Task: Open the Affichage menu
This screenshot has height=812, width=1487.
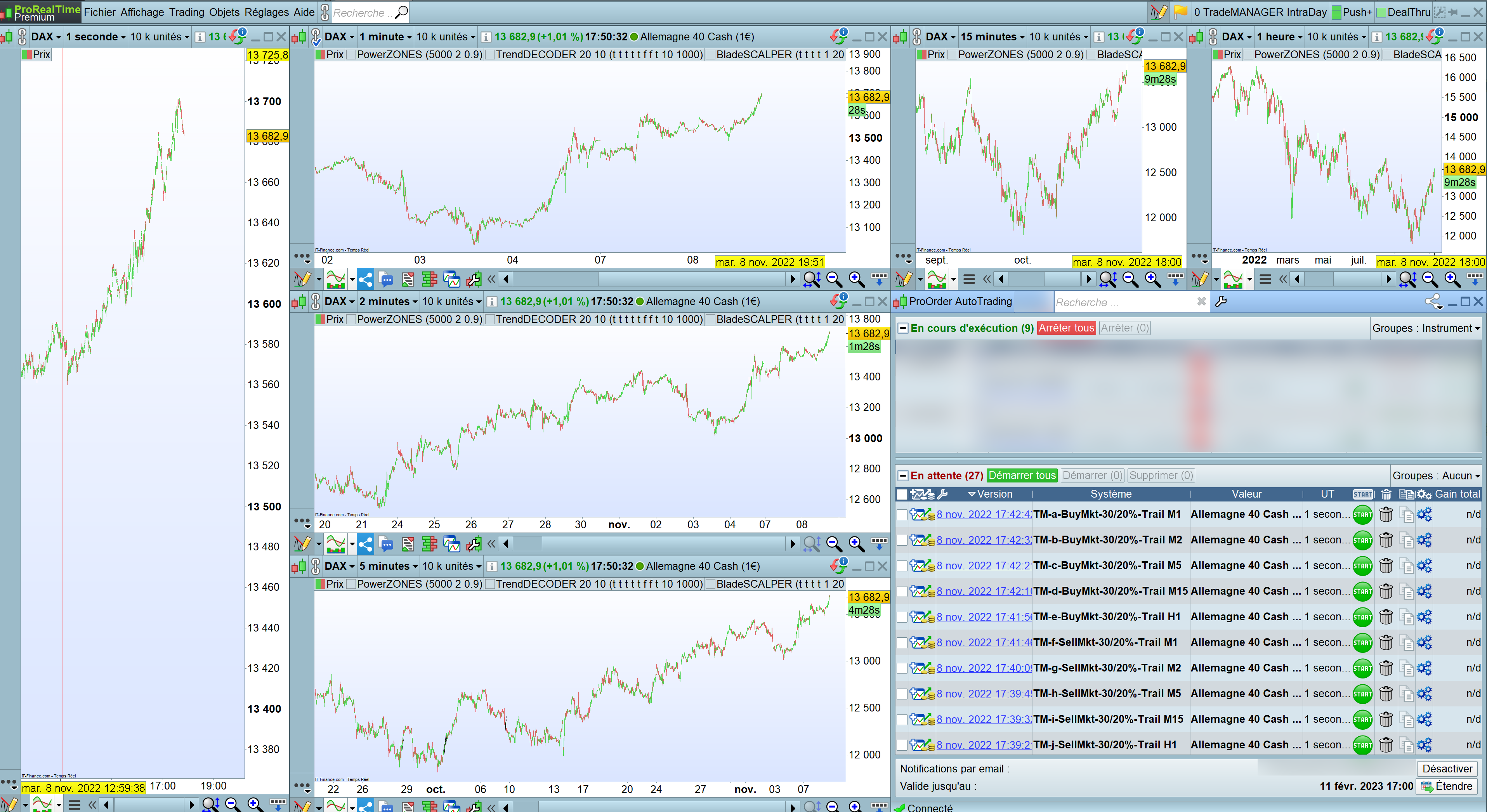Action: coord(142,12)
